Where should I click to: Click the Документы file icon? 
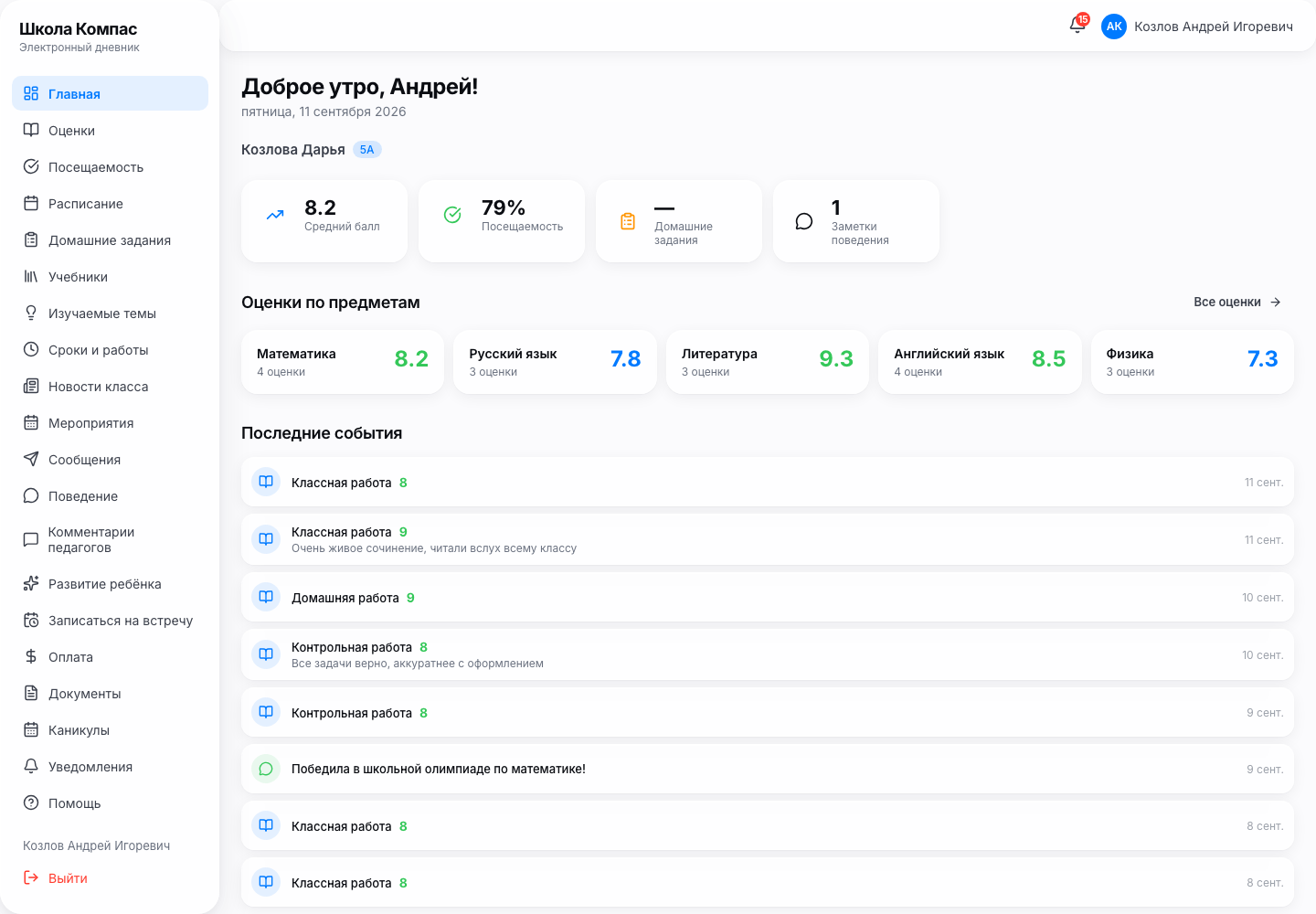pos(31,693)
